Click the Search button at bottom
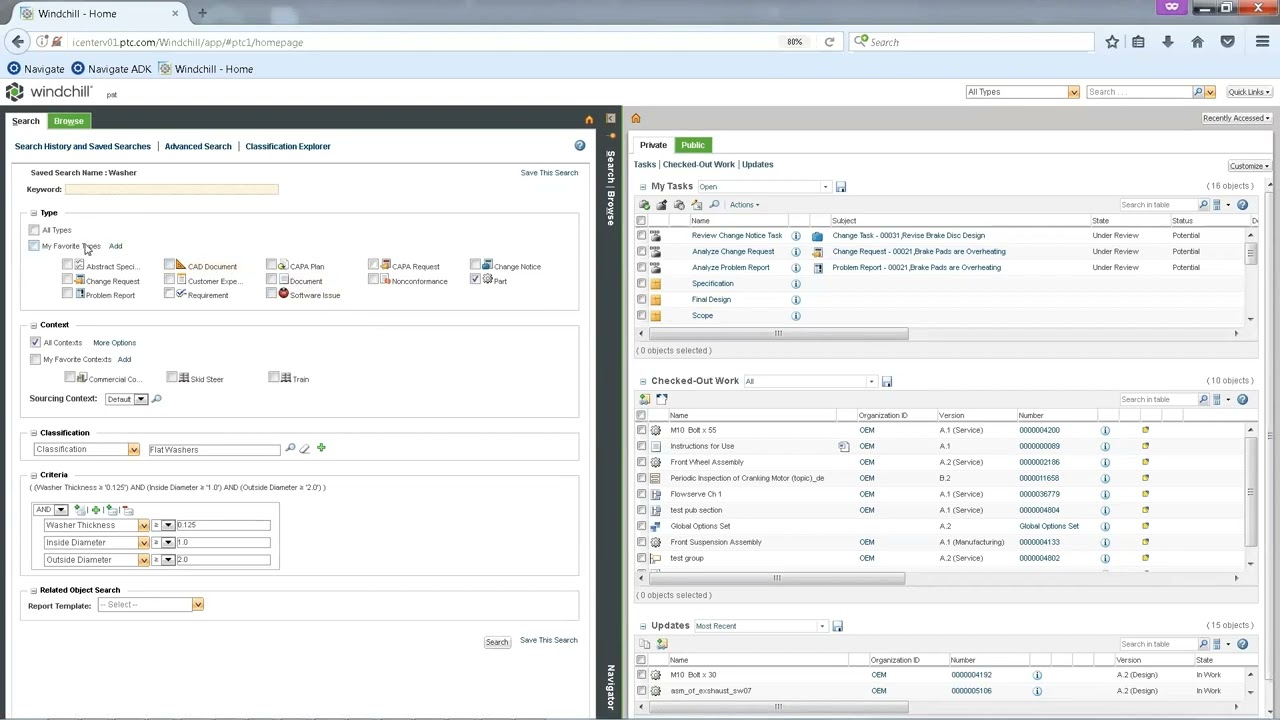1280x720 pixels. [x=497, y=642]
